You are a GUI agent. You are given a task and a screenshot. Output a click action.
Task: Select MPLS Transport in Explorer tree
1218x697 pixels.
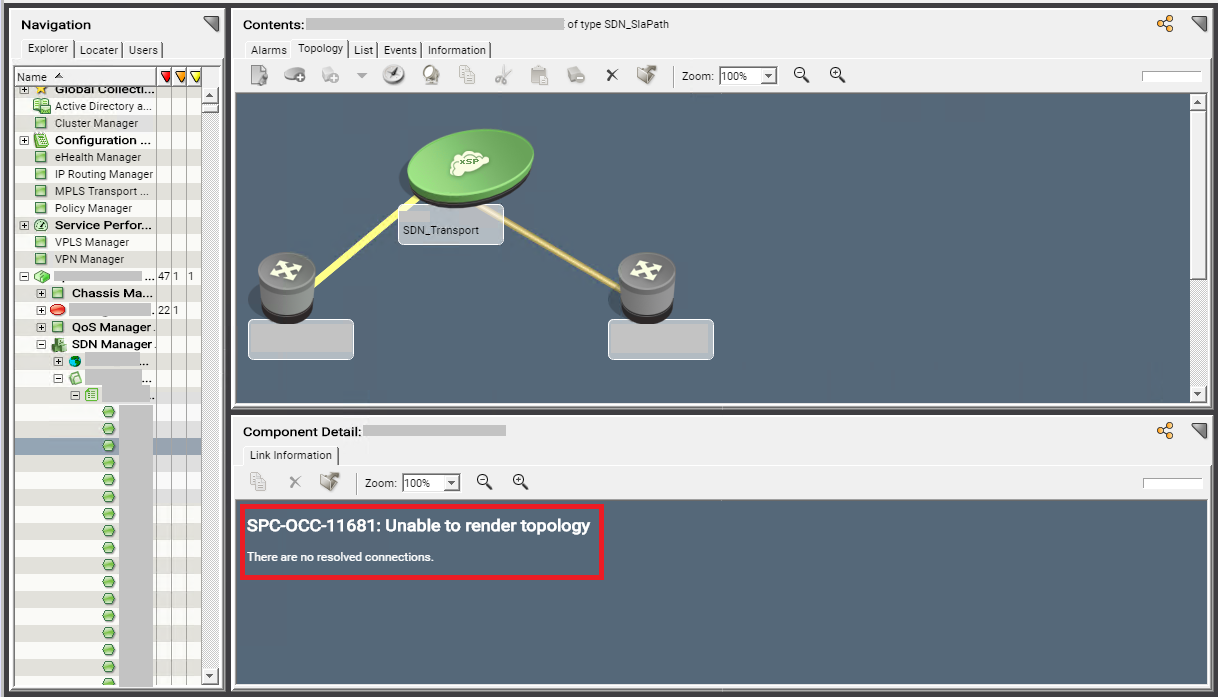[x=102, y=191]
